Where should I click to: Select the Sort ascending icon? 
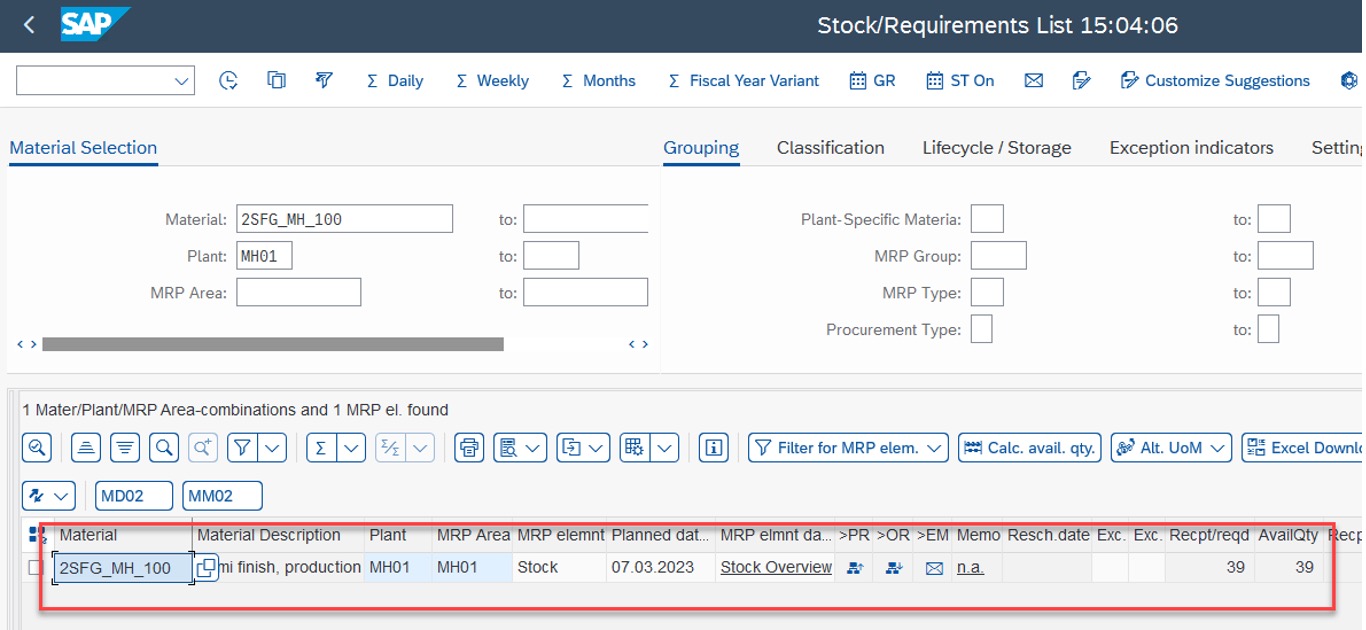pyautogui.click(x=86, y=447)
